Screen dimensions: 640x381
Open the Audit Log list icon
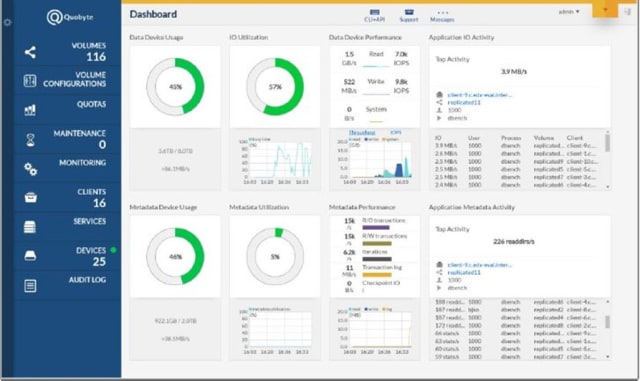click(30, 285)
